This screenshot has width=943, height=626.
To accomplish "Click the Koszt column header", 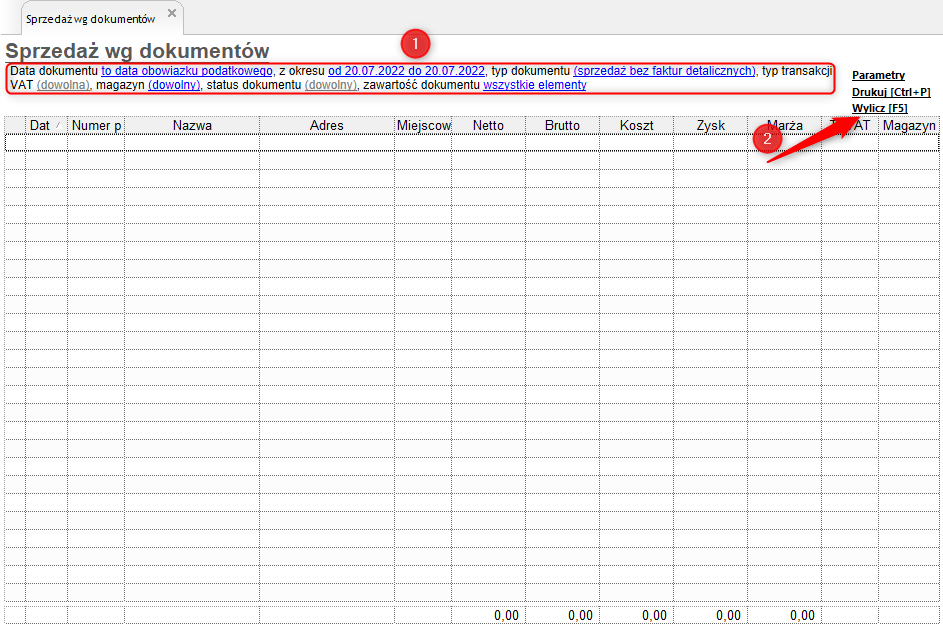I will coord(636,125).
